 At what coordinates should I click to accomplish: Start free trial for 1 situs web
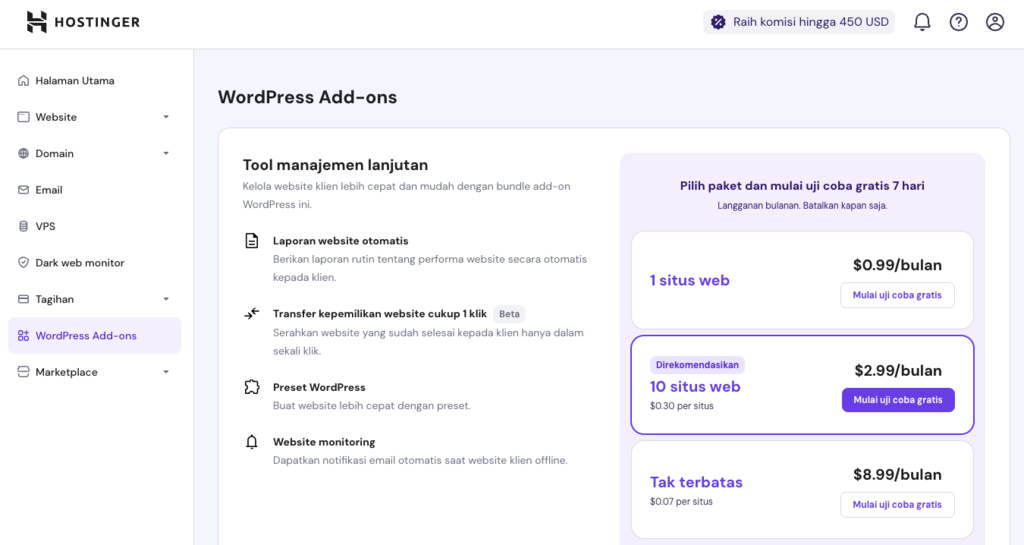[x=897, y=295]
